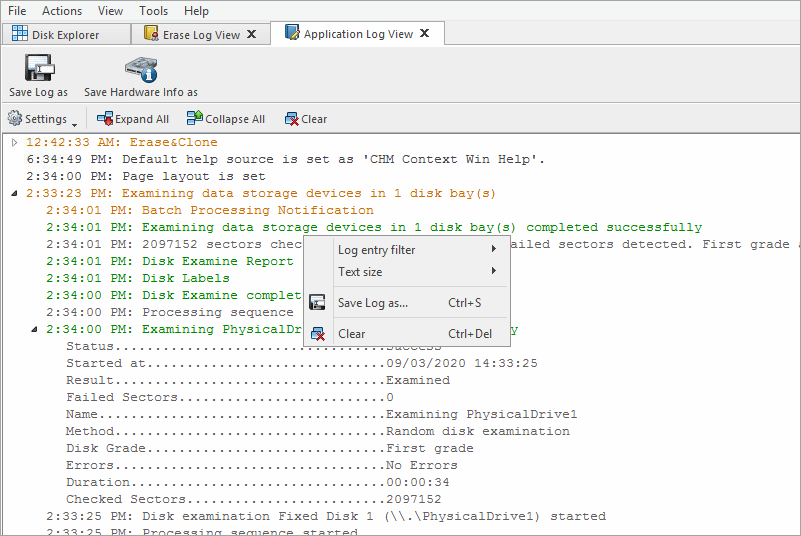Open the Tools menu

153,11
